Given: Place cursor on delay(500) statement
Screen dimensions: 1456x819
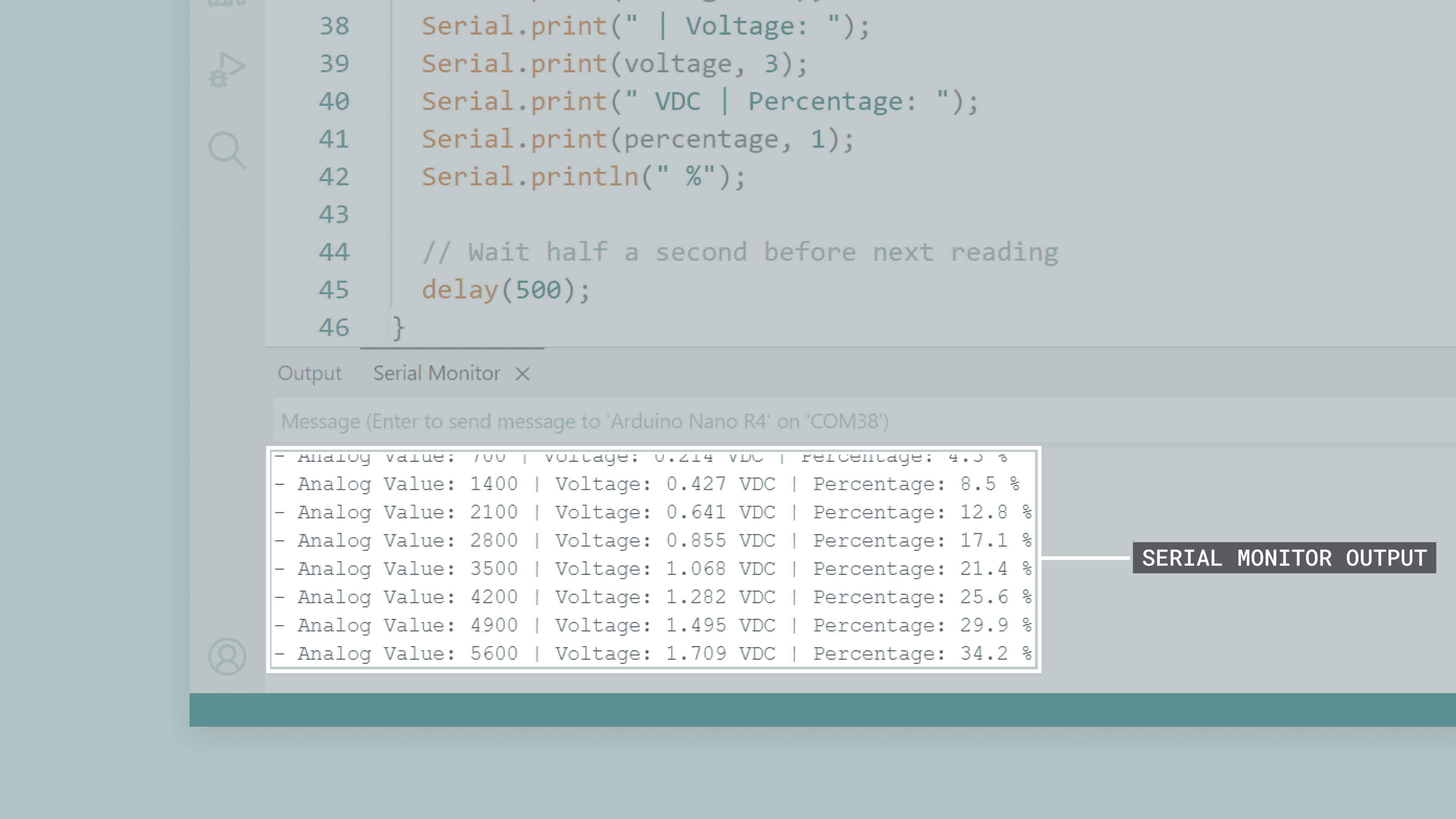Looking at the screenshot, I should pyautogui.click(x=506, y=290).
